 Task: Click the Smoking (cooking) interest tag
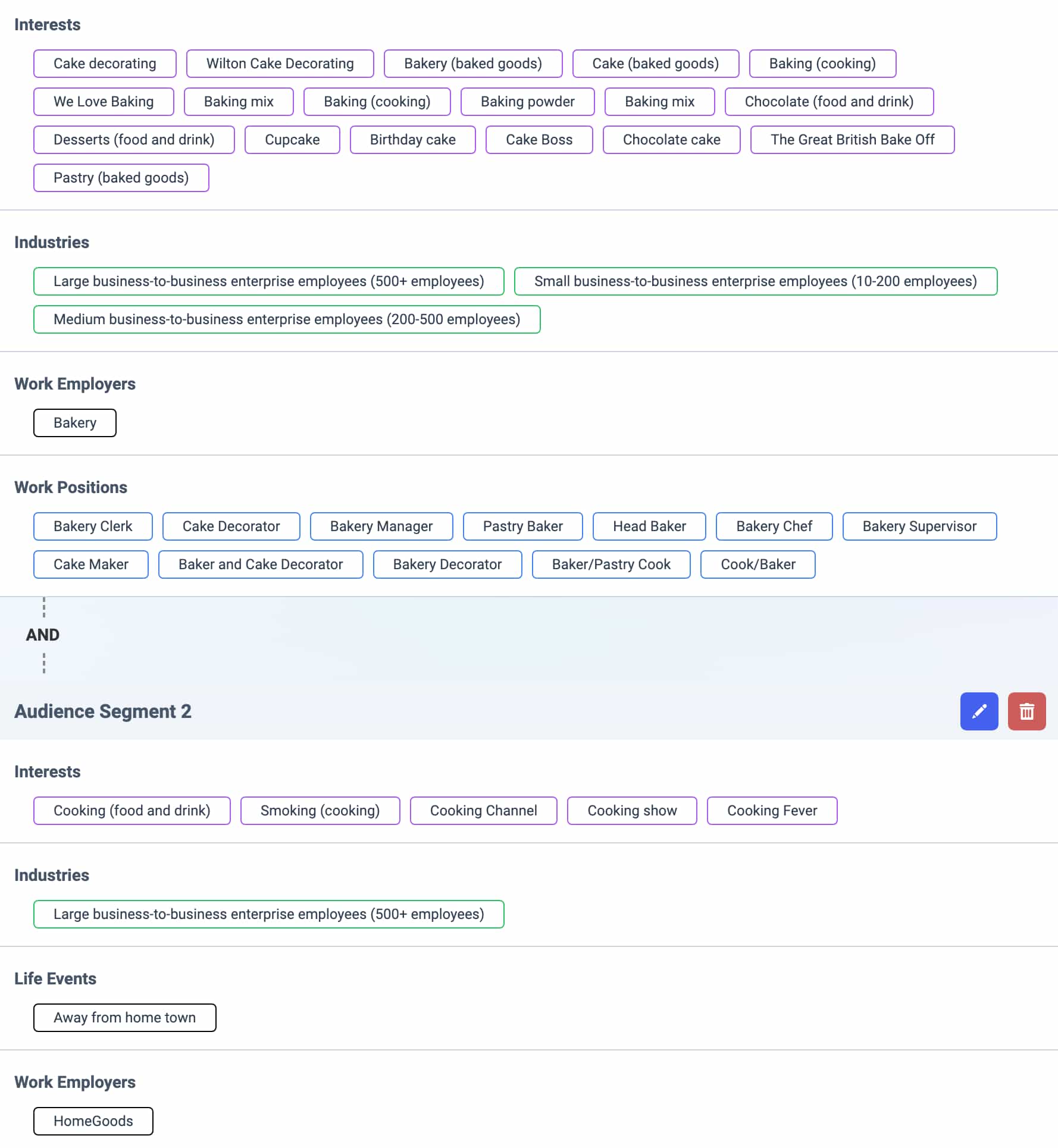pos(320,811)
